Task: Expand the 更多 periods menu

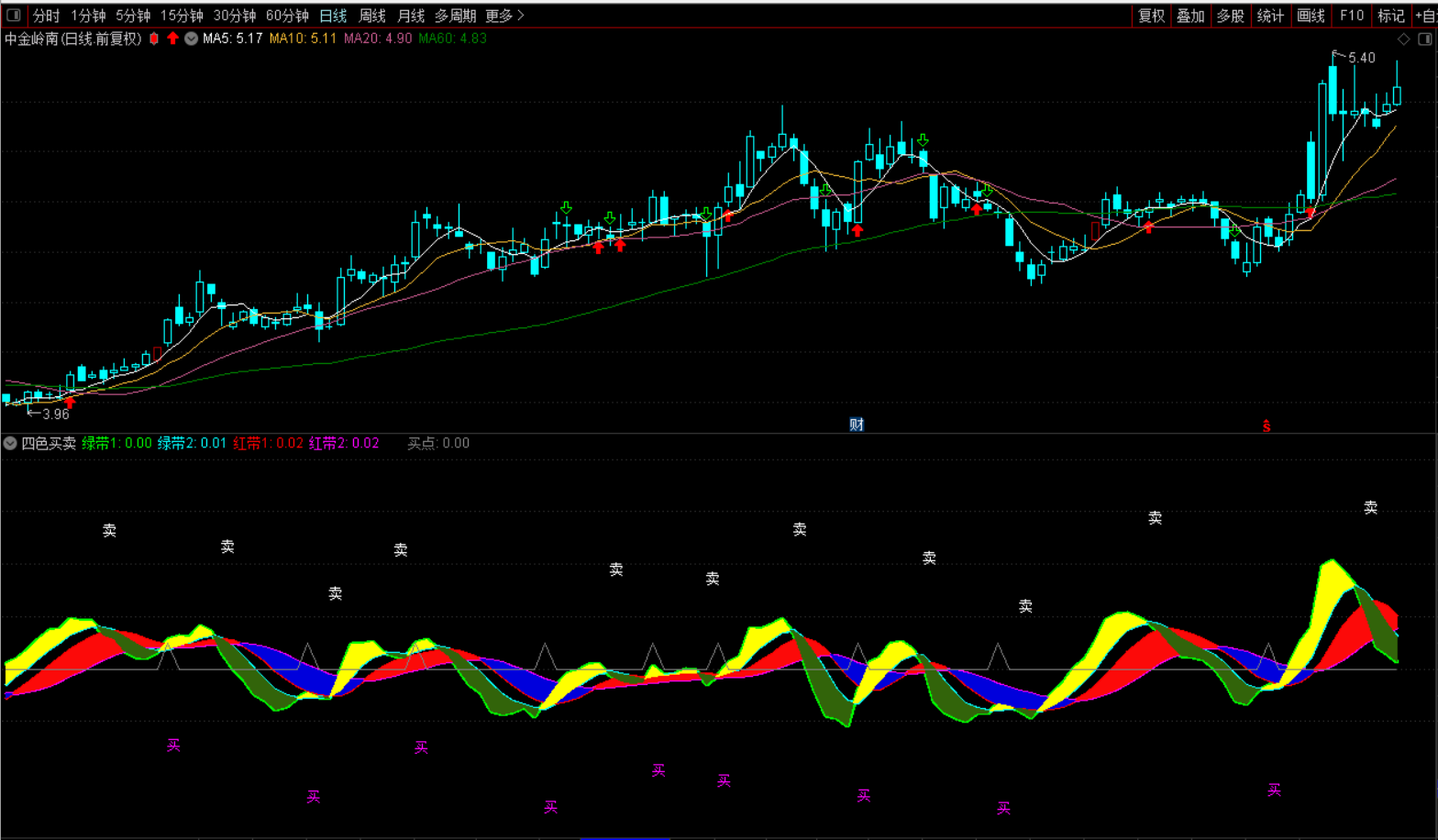Action: tap(505, 16)
